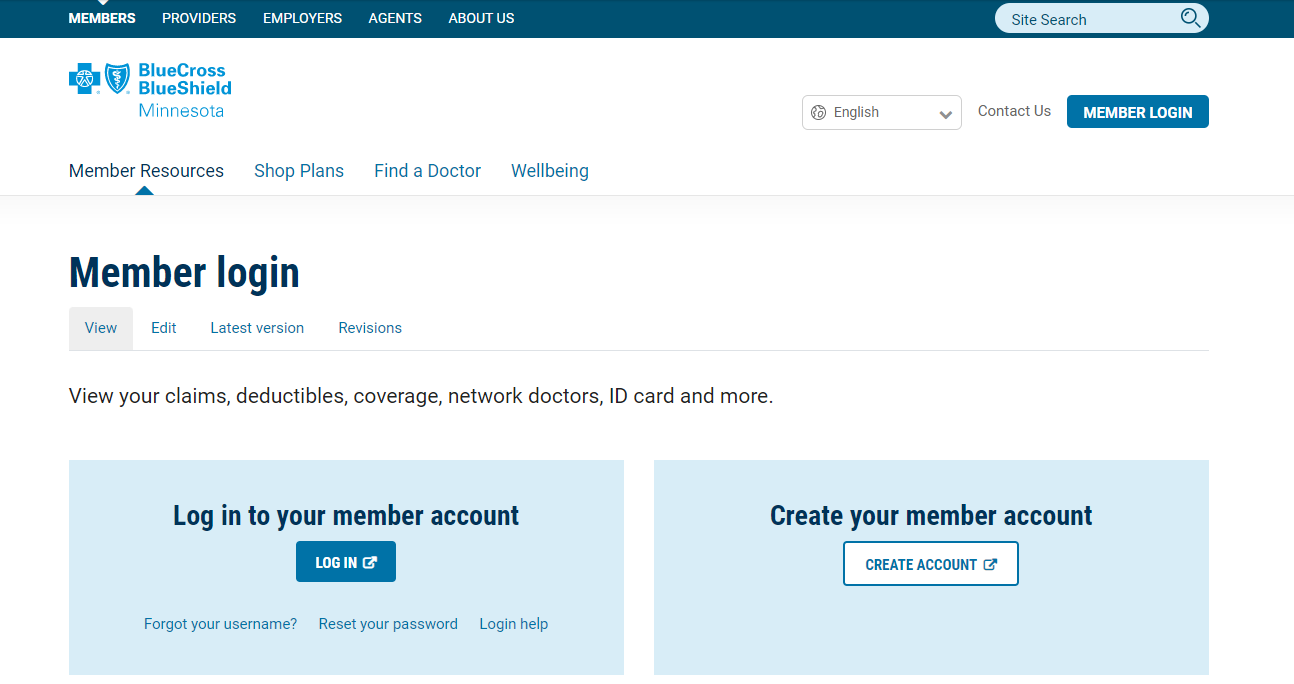This screenshot has height=684, width=1294.
Task: Open the Employers top navigation item
Action: (x=302, y=18)
